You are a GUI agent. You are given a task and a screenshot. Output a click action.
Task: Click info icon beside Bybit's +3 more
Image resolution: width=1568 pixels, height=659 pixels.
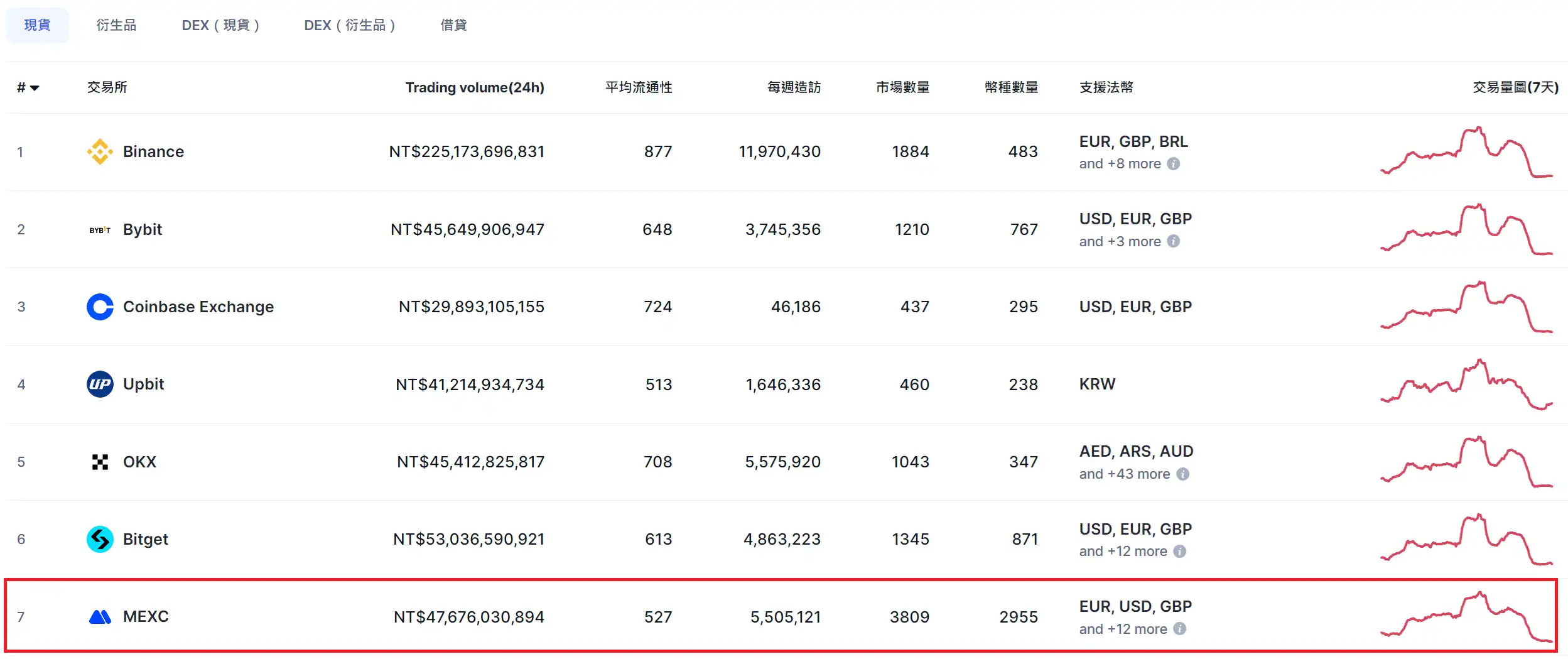pos(1173,241)
